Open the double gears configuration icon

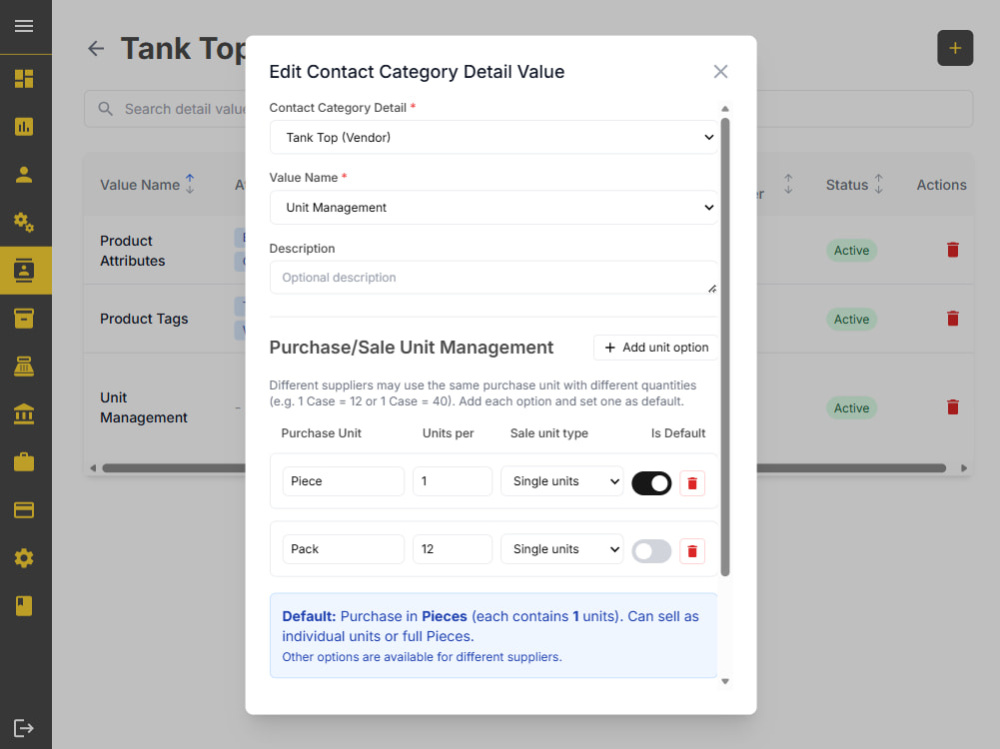[24, 222]
